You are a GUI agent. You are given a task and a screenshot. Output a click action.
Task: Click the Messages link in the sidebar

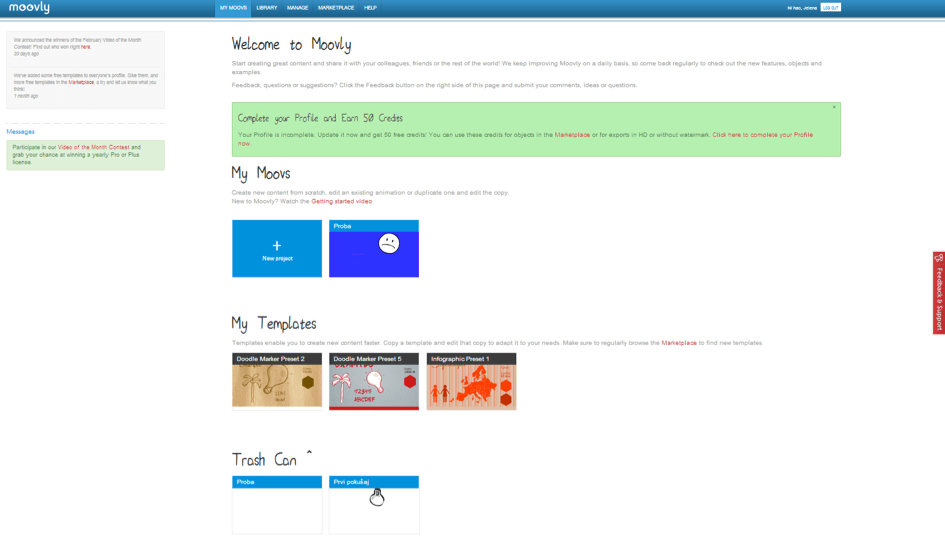tap(20, 131)
